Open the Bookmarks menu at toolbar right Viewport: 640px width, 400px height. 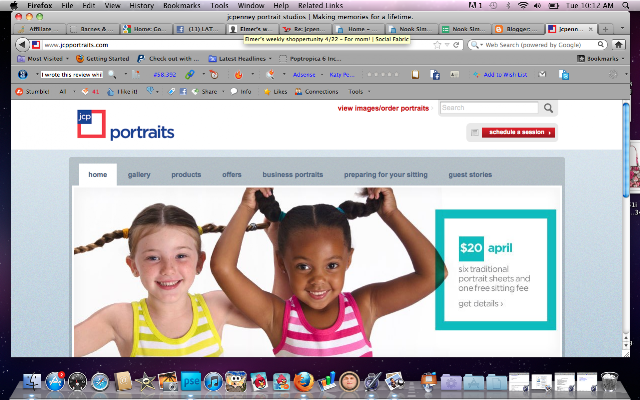[x=601, y=59]
